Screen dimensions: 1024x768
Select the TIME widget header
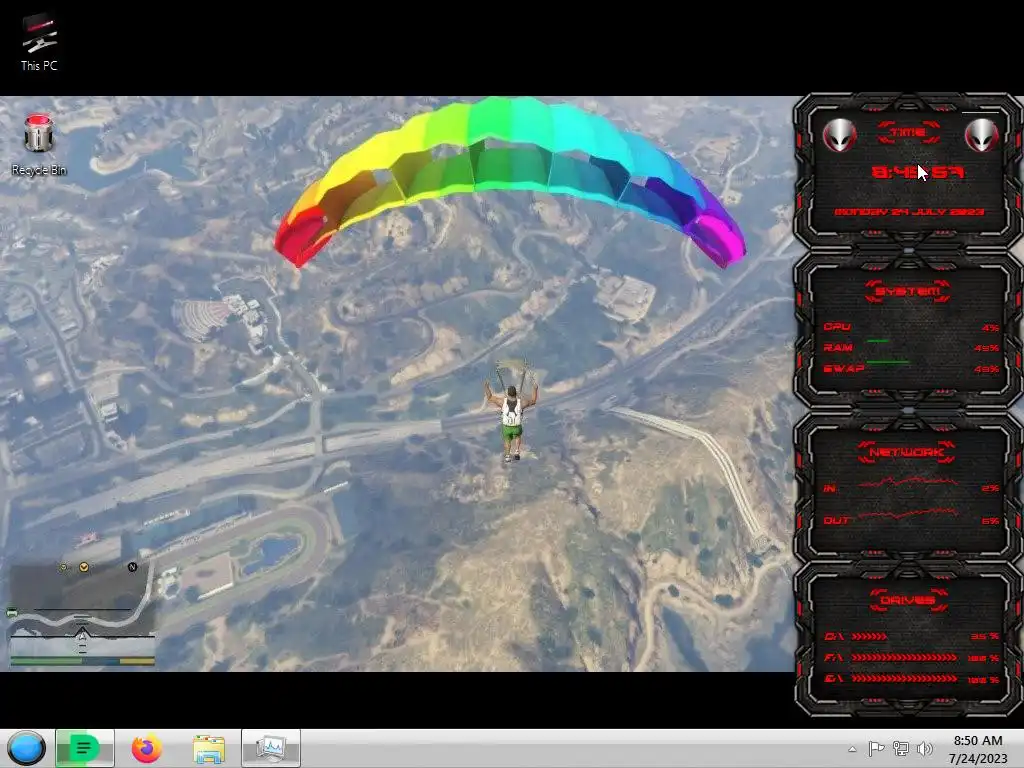(908, 133)
